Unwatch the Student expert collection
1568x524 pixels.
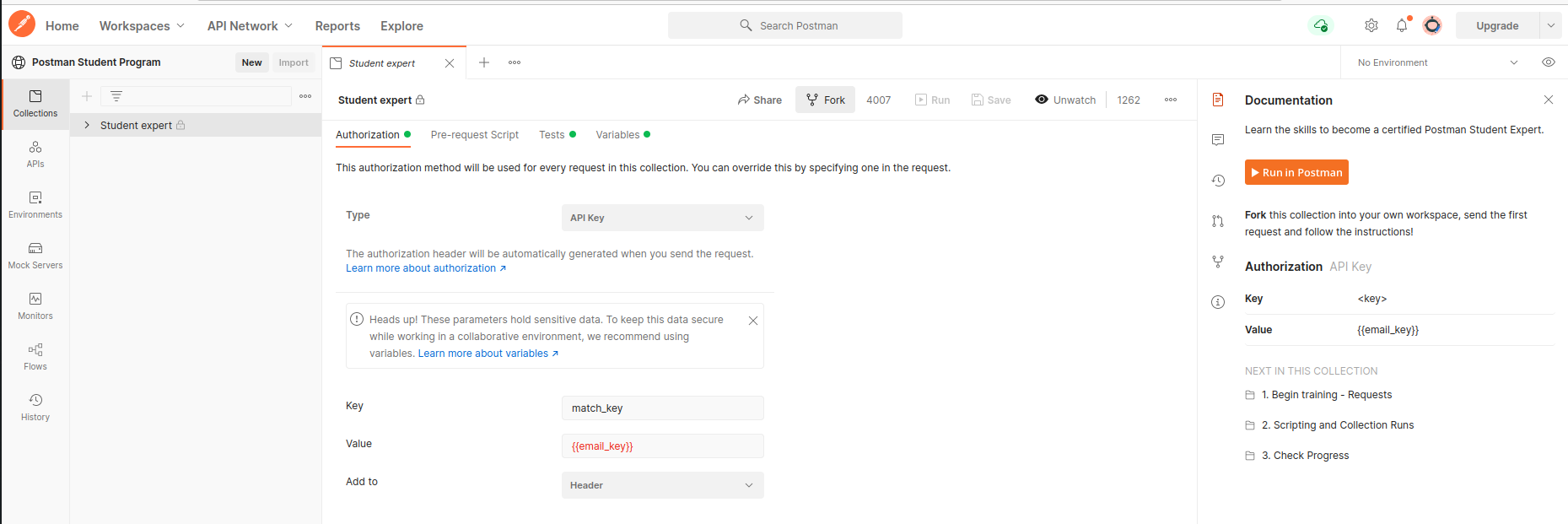coord(1065,100)
